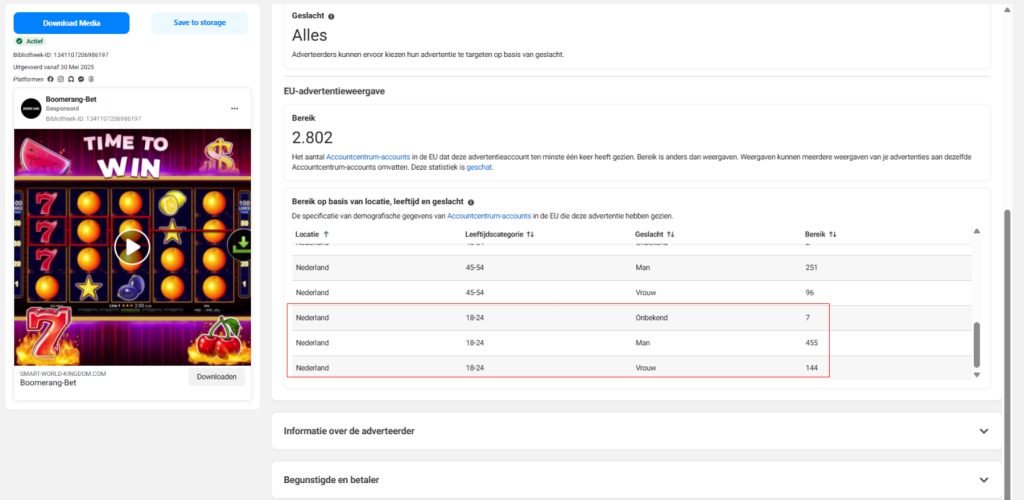The width and height of the screenshot is (1024, 500).
Task: Sort table by Geslacht column
Action: (x=654, y=234)
